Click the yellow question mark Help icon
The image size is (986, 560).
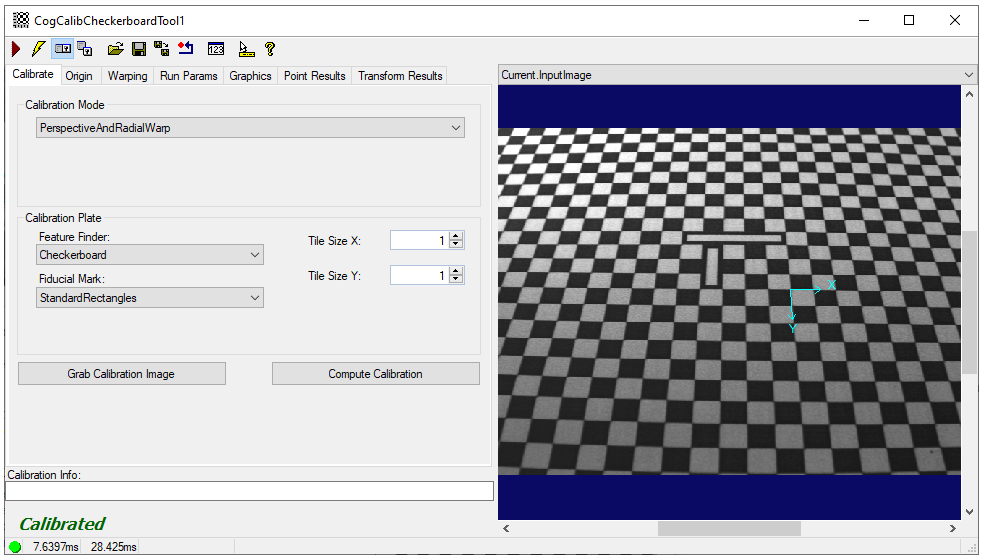269,48
